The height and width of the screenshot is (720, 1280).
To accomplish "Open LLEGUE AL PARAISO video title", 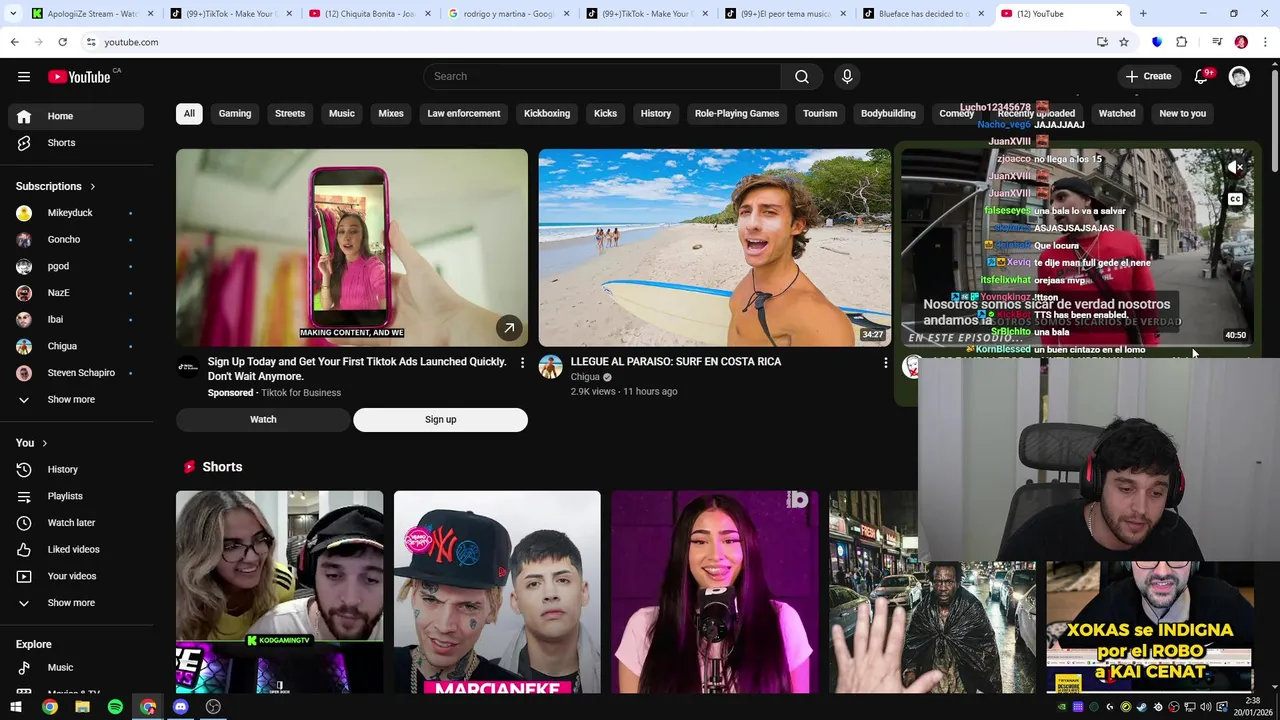I will pos(676,362).
